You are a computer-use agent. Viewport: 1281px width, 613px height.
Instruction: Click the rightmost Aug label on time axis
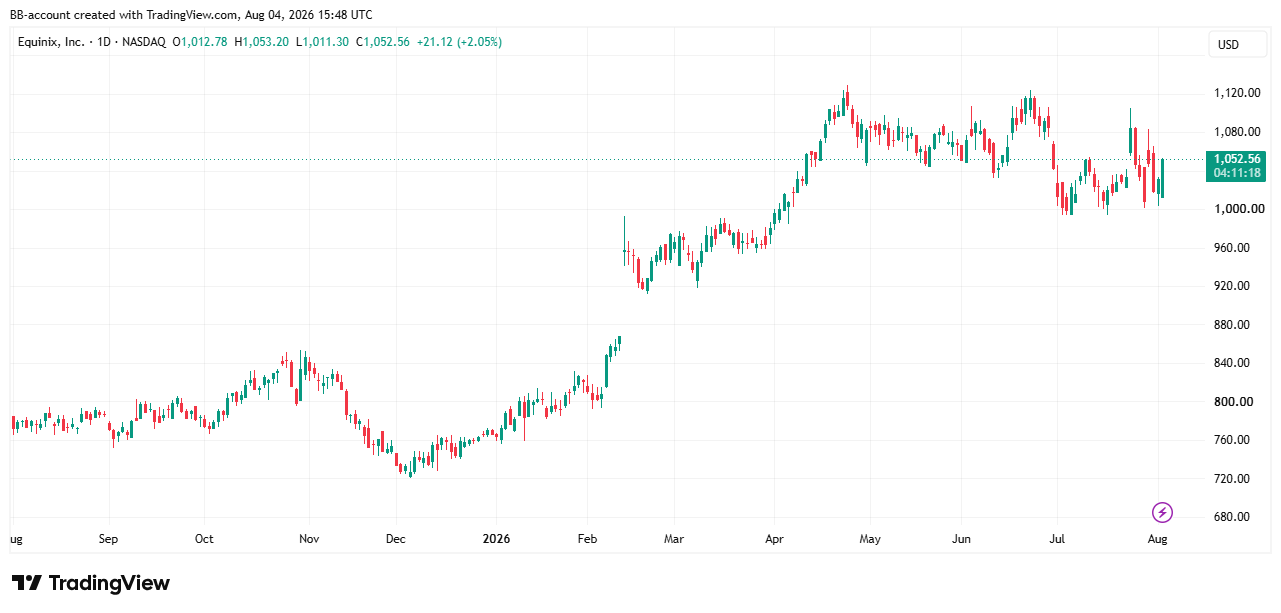pyautogui.click(x=1157, y=539)
